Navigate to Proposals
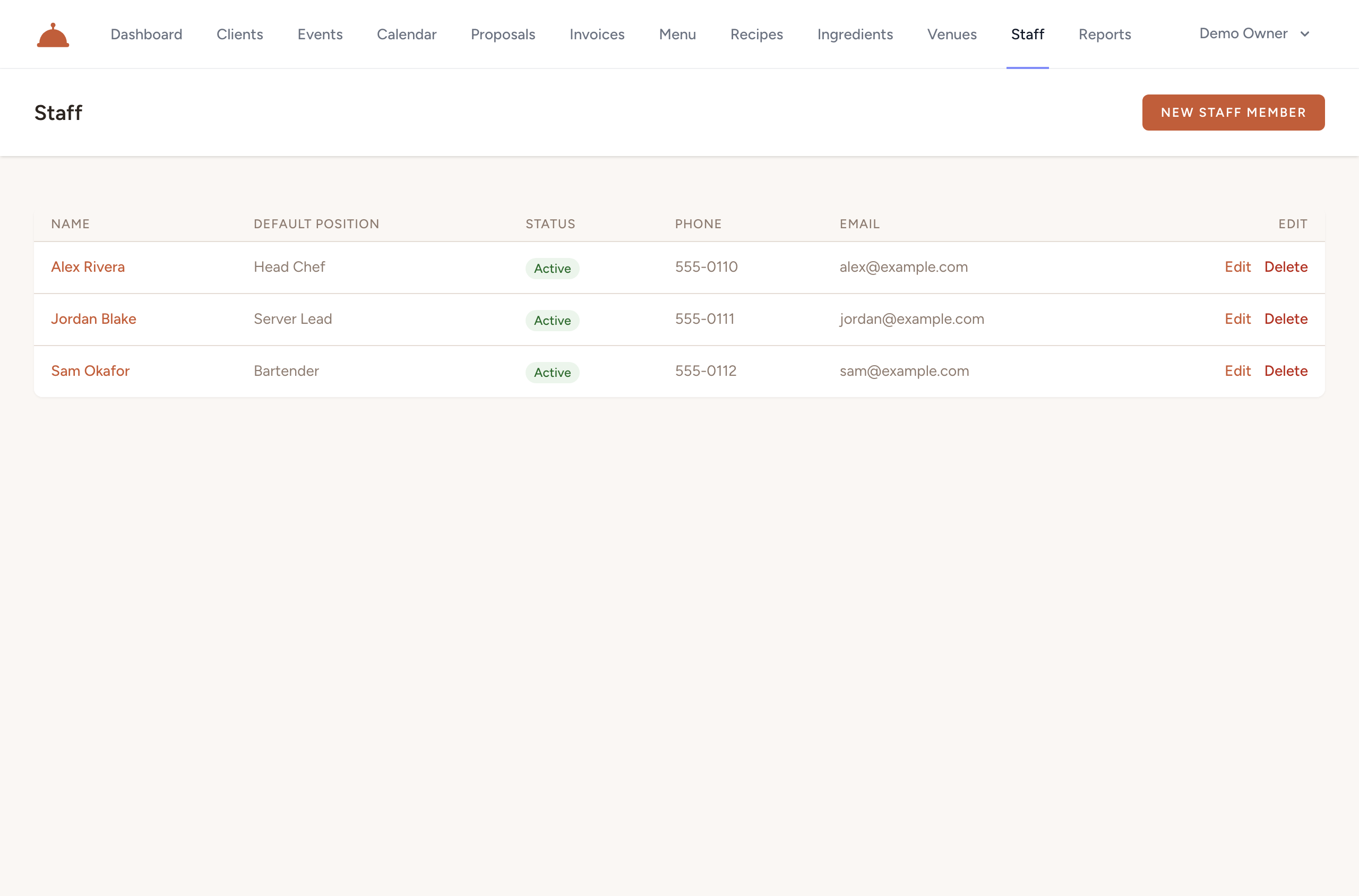Image resolution: width=1359 pixels, height=896 pixels. (x=503, y=35)
